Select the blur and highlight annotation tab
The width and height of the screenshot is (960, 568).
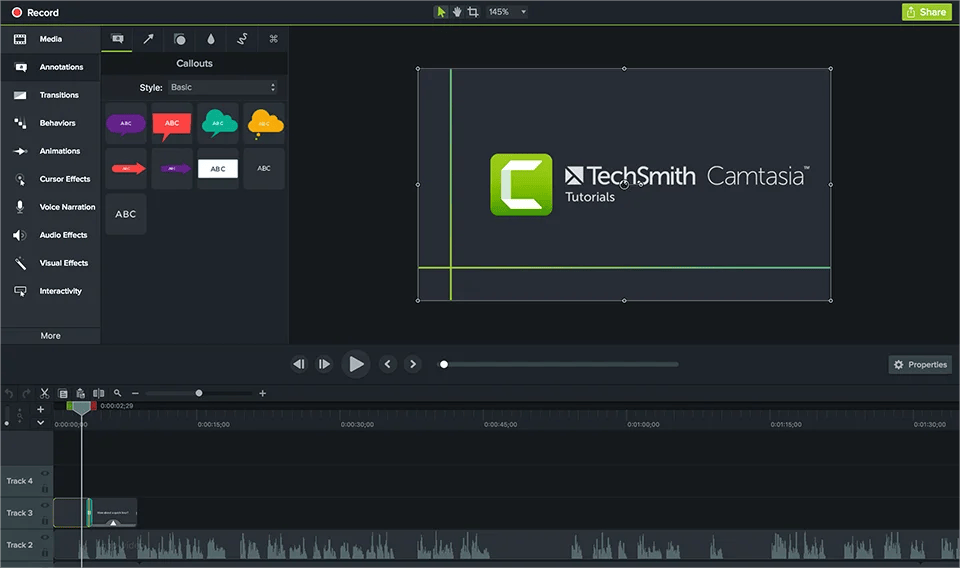pos(210,39)
